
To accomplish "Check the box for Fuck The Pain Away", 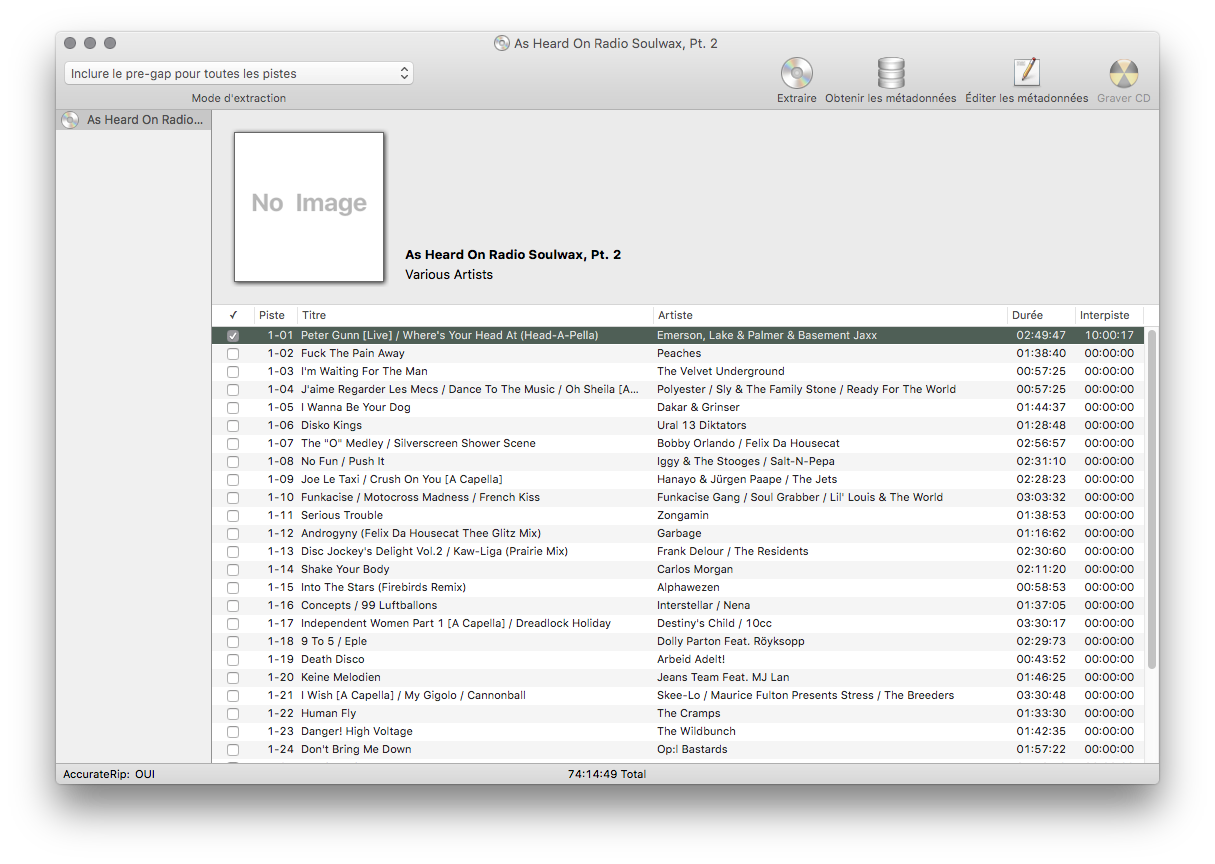I will [233, 354].
